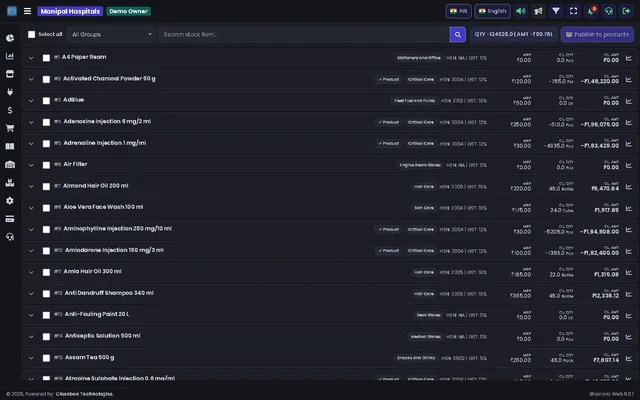Open notifications bell with red badge

[x=591, y=11]
